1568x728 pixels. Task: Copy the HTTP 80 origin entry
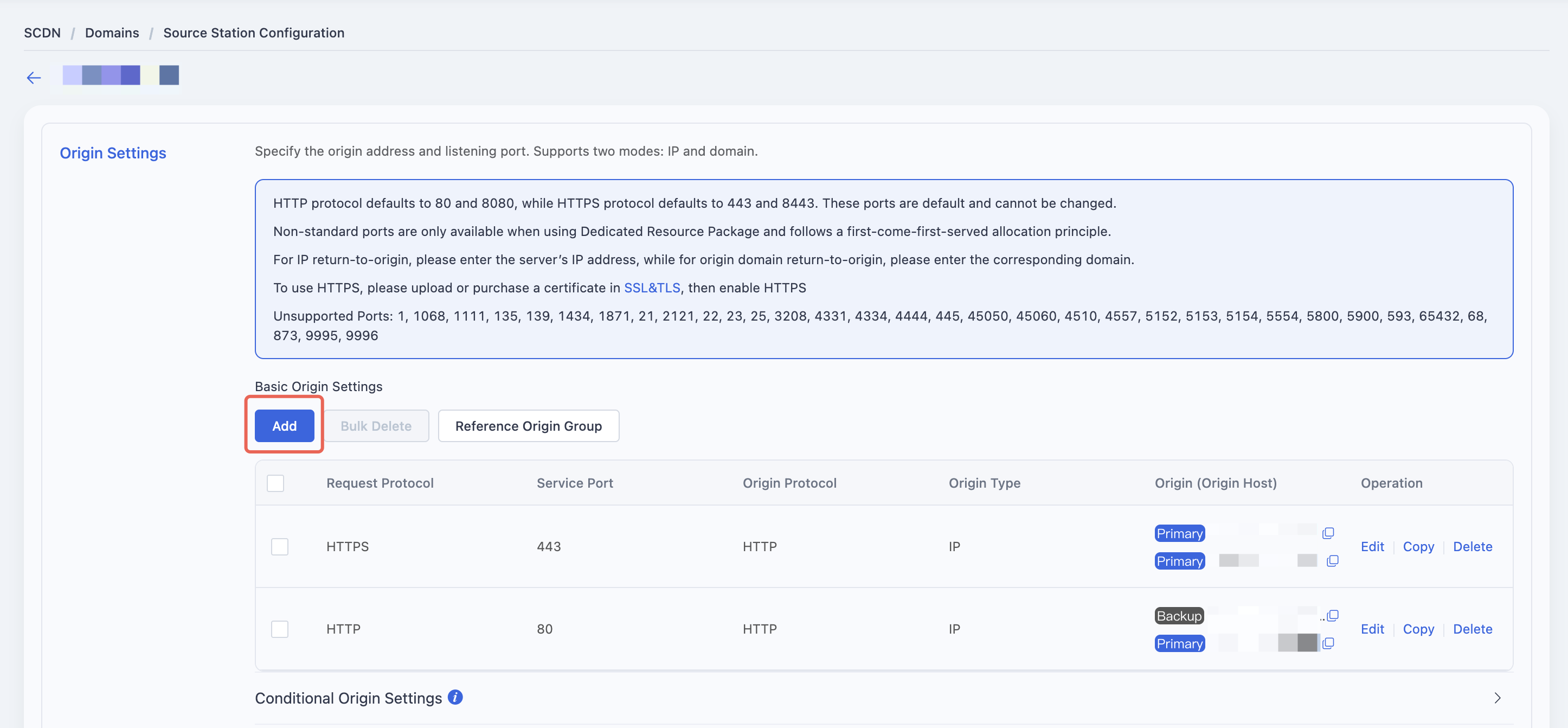[1418, 629]
